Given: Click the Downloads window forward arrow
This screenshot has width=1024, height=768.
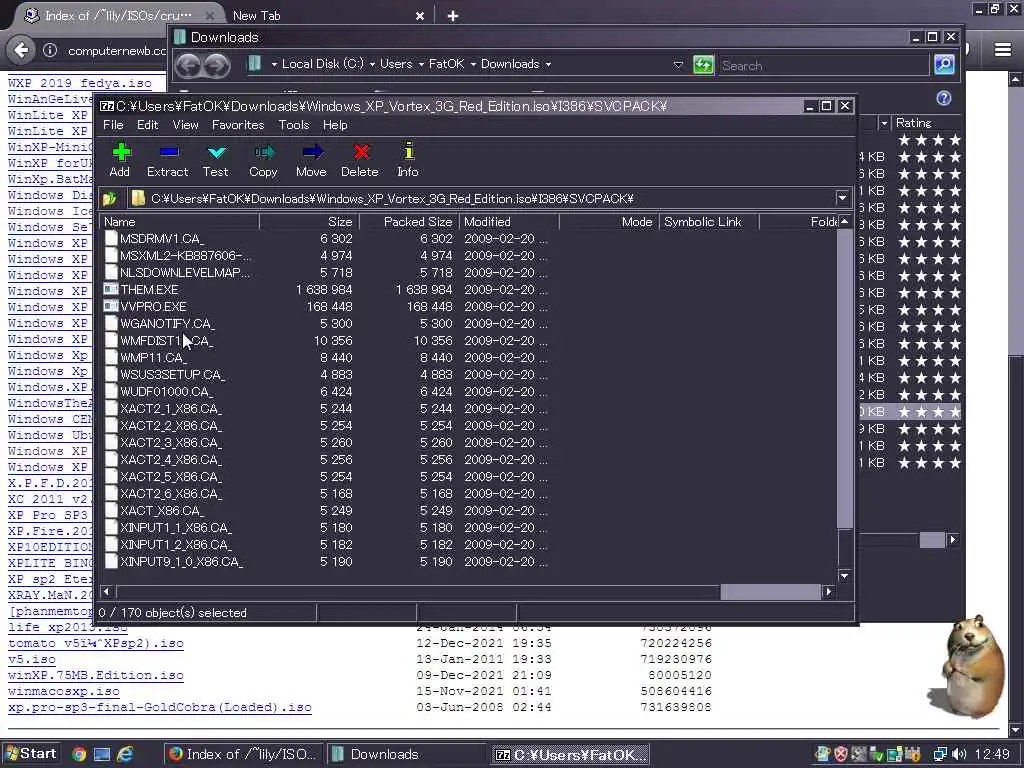Looking at the screenshot, I should click(x=217, y=65).
